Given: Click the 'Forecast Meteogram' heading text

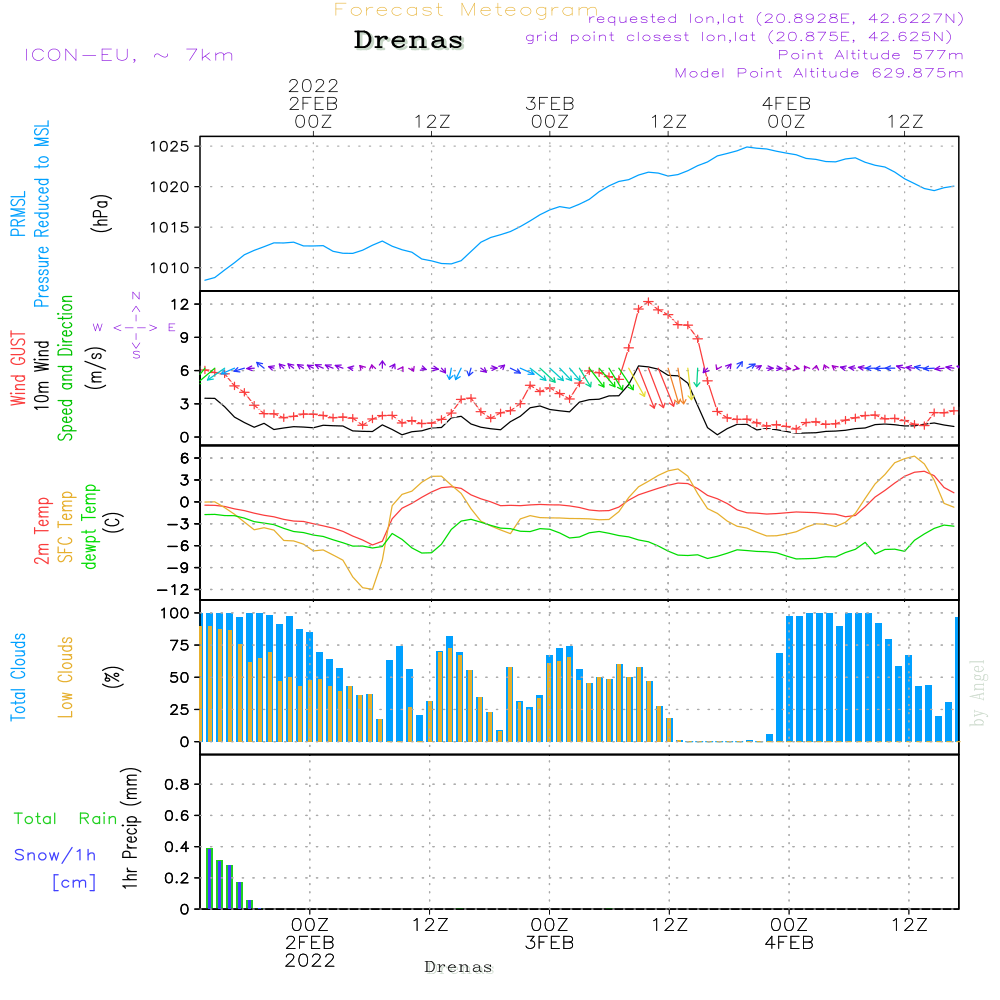Looking at the screenshot, I should 466,10.
